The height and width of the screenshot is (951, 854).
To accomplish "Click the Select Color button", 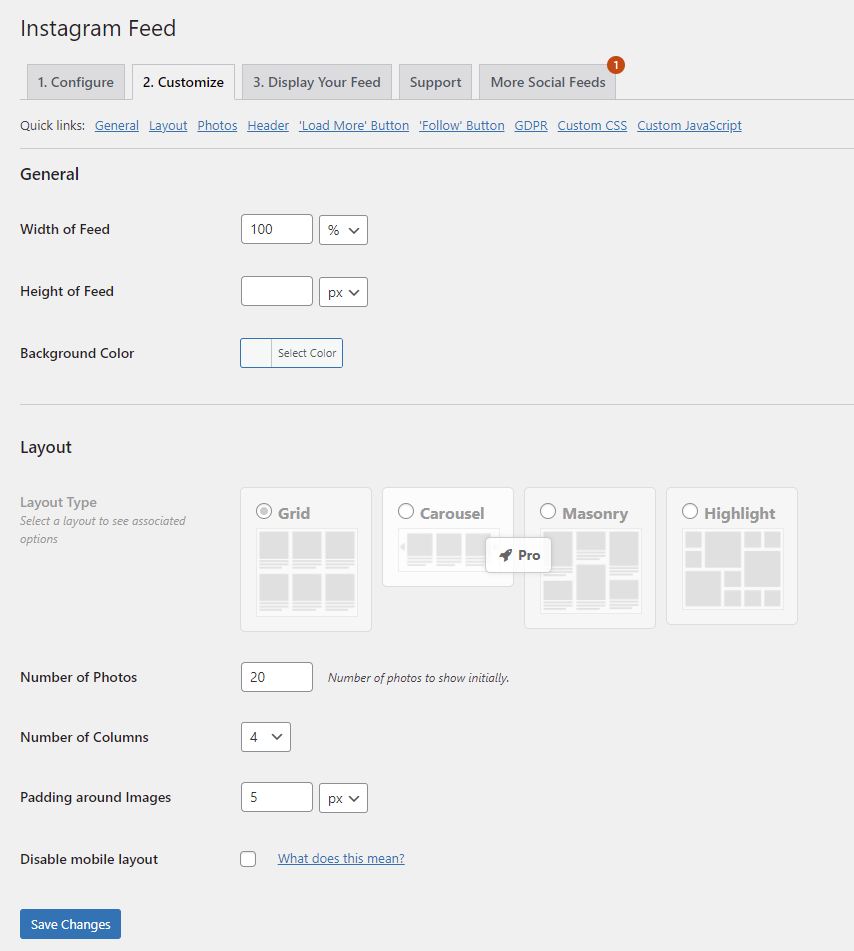I will point(307,353).
